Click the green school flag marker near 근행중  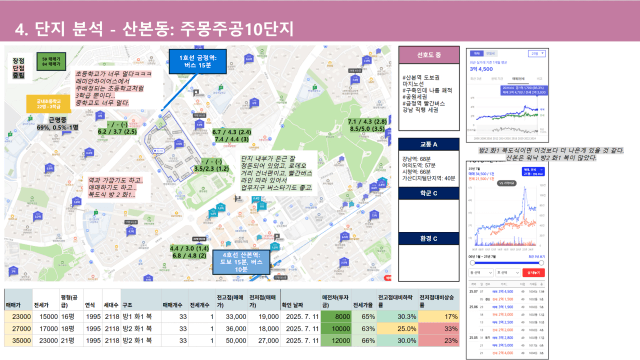[x=30, y=119]
